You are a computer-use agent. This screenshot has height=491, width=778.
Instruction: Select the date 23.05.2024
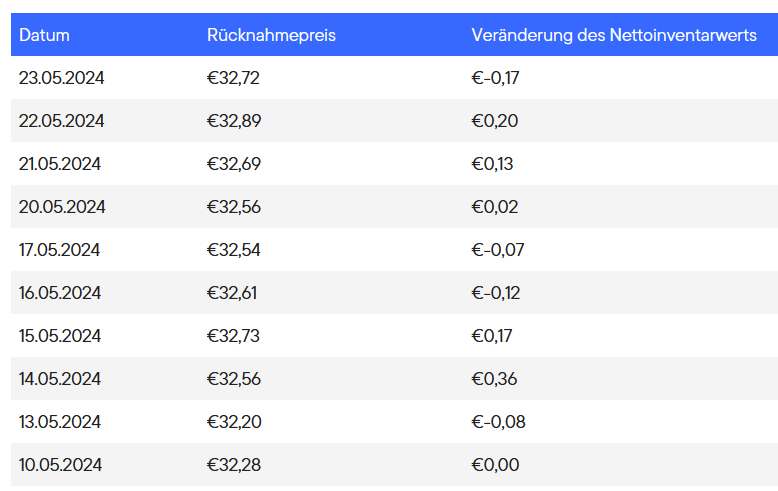(x=62, y=78)
